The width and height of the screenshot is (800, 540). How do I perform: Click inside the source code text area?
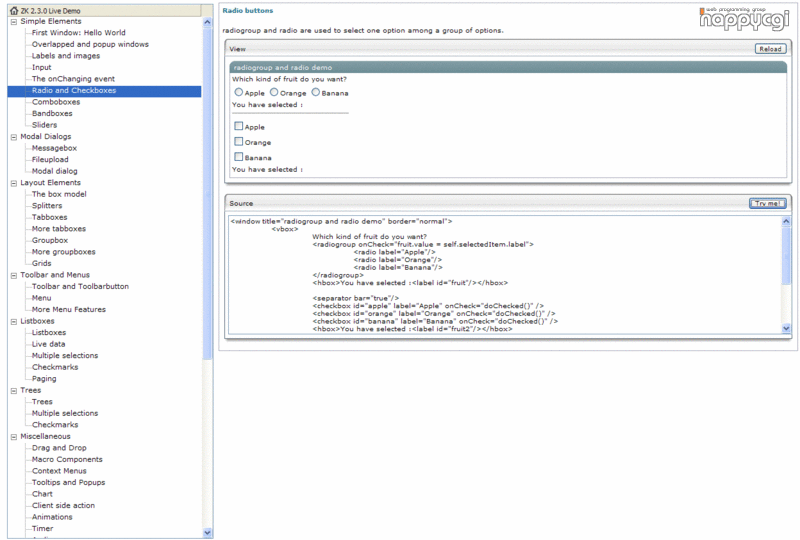(x=505, y=275)
